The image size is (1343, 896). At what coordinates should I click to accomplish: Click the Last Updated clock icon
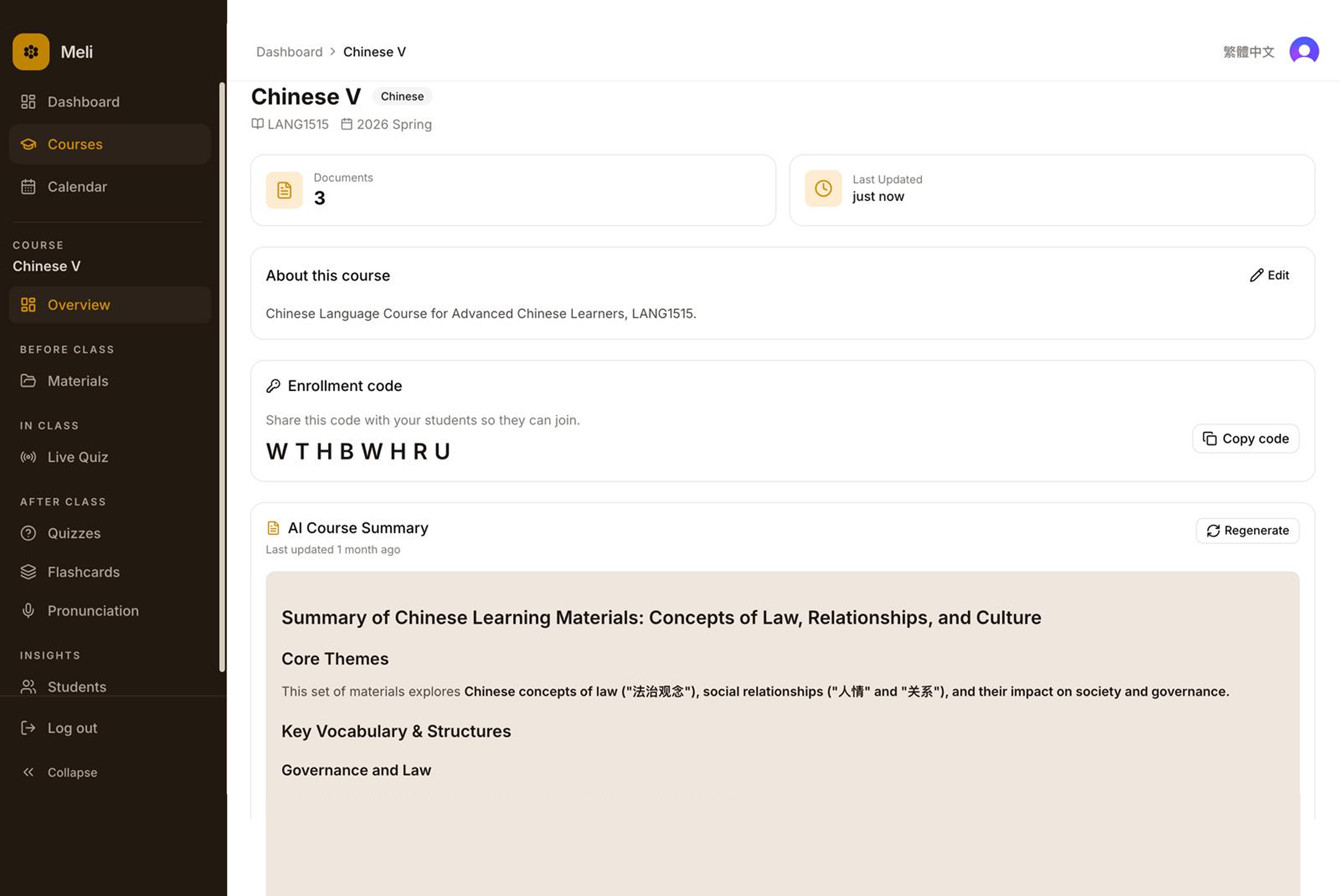823,188
